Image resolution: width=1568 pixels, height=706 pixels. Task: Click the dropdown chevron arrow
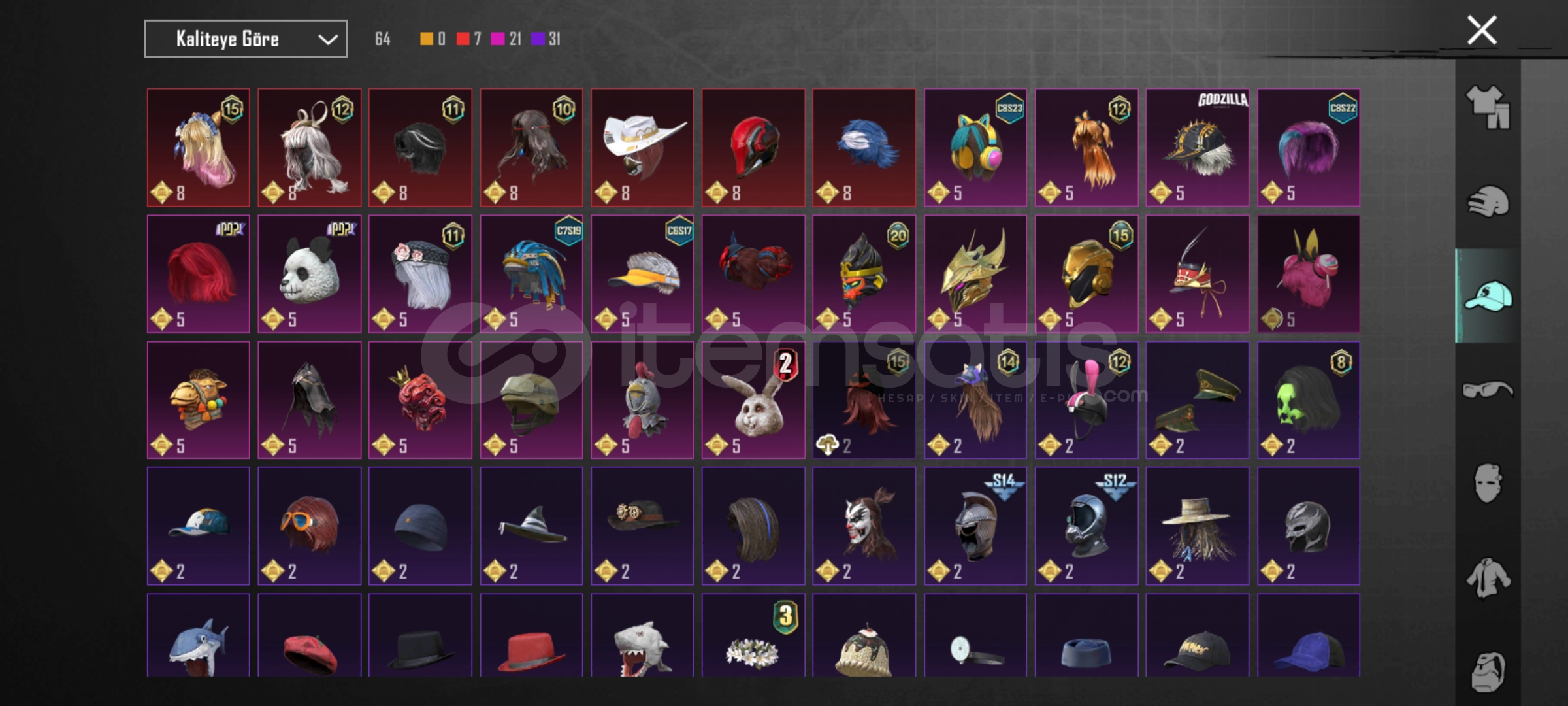(328, 40)
